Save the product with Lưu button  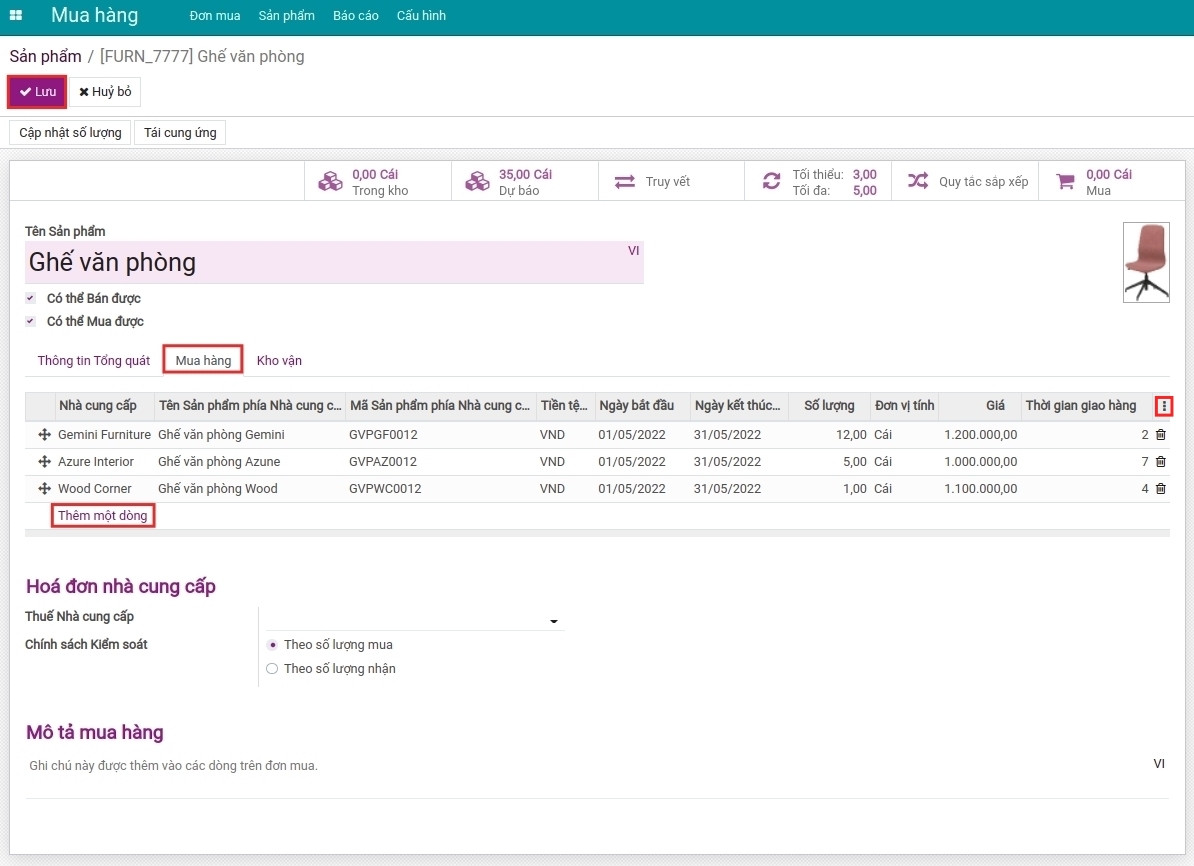coord(37,91)
